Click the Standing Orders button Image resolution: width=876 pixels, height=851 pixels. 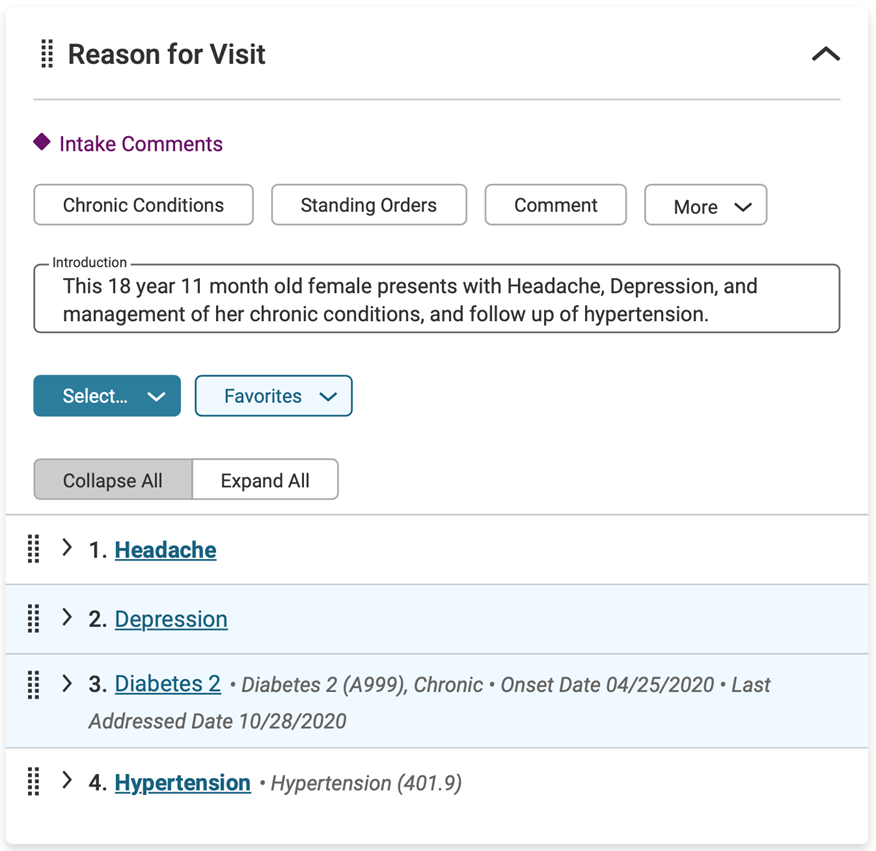tap(369, 205)
